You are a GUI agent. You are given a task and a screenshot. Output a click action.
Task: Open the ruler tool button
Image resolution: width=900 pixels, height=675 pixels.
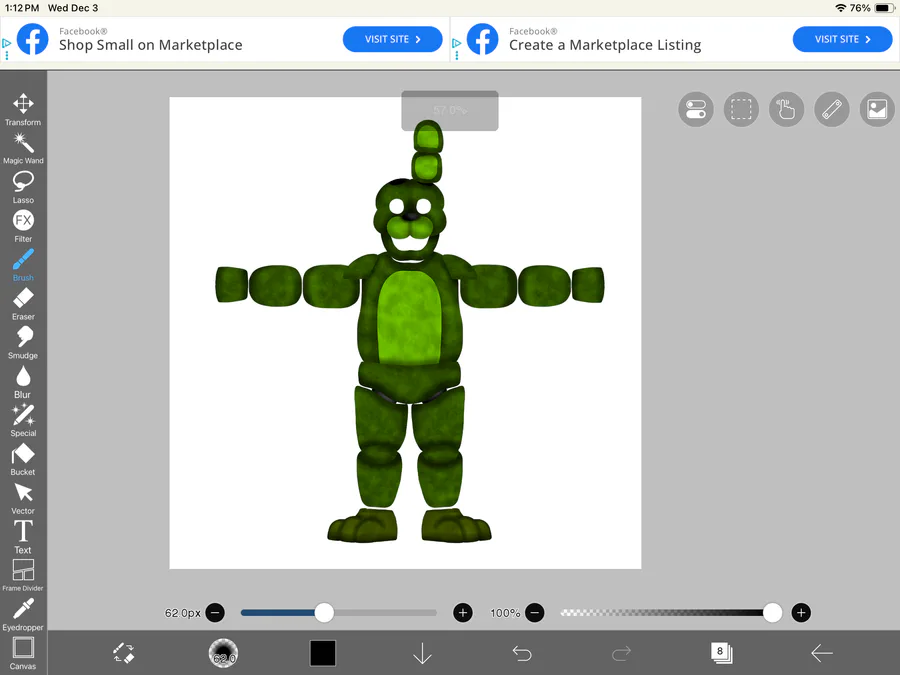832,109
